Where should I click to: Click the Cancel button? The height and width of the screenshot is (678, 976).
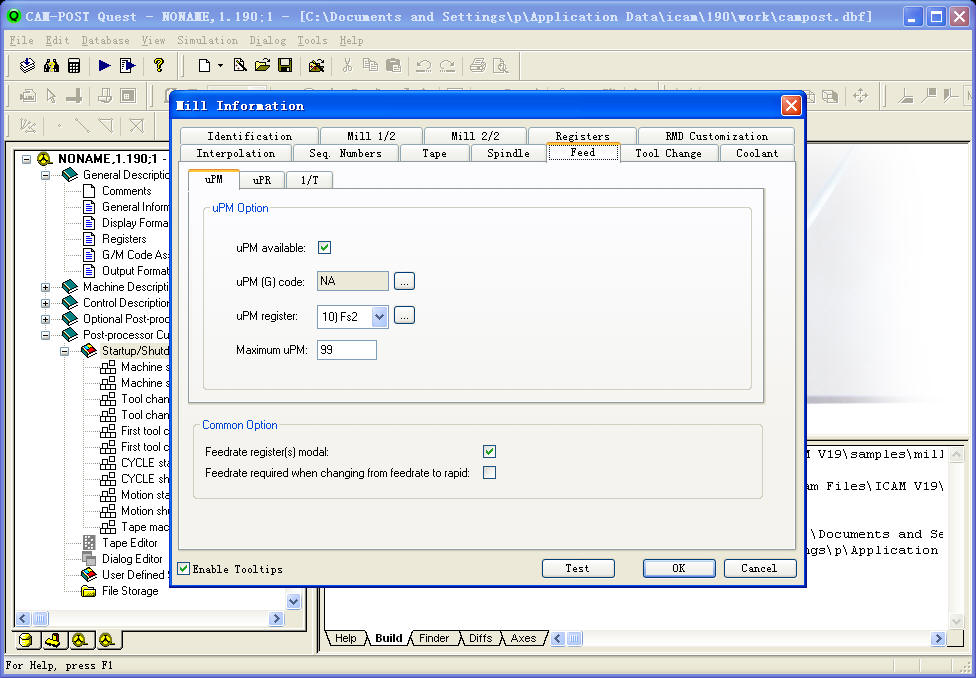759,568
